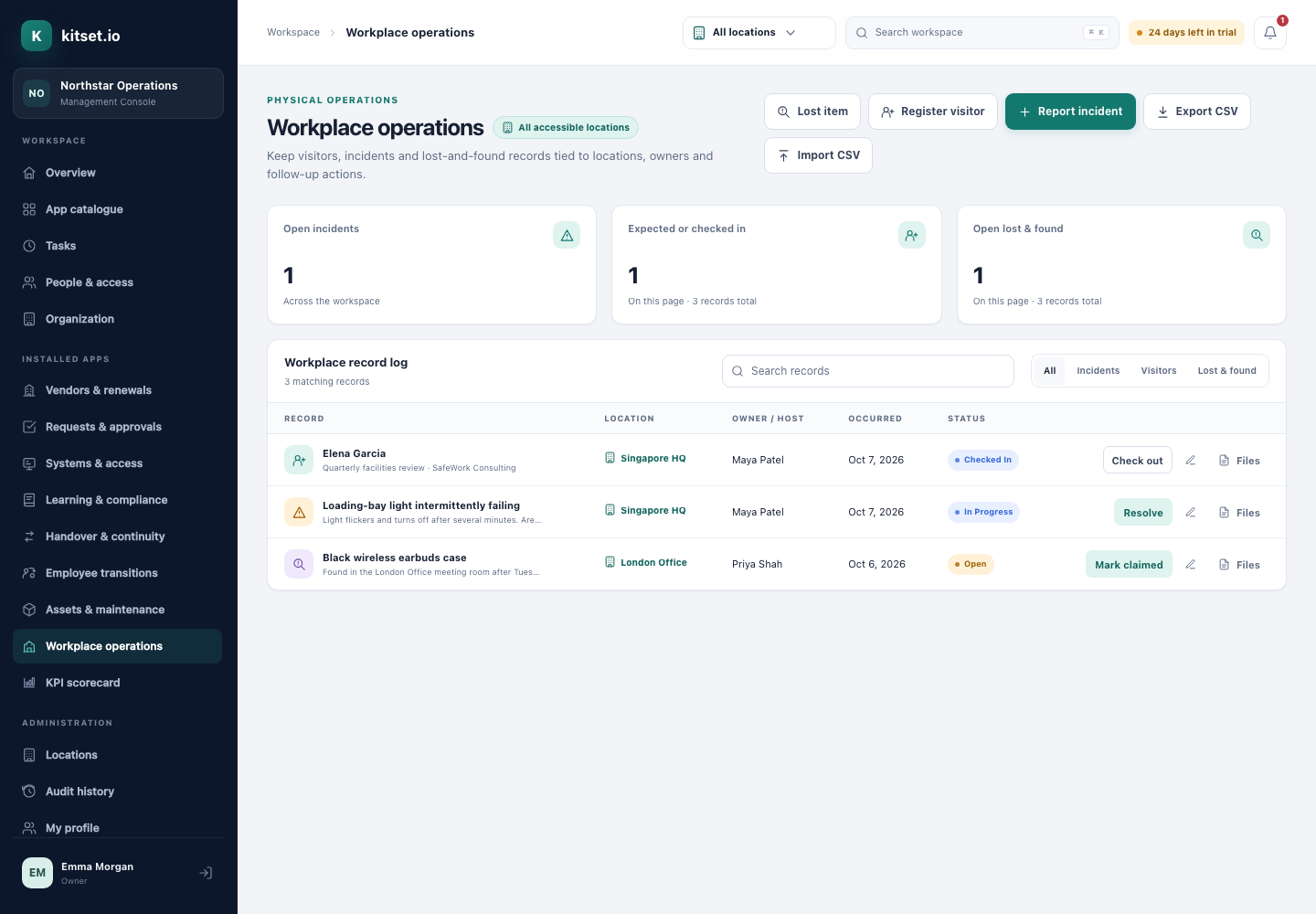Filter the log by Incidents tab

click(x=1098, y=371)
